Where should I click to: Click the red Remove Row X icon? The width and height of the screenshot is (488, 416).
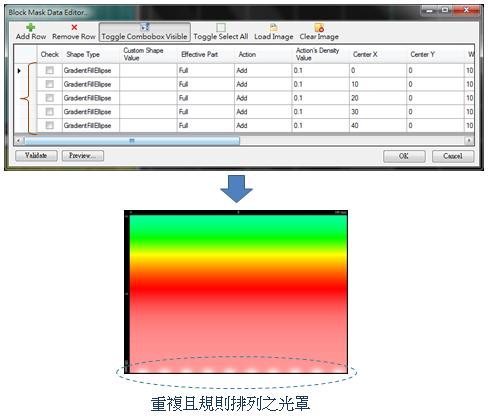click(74, 27)
